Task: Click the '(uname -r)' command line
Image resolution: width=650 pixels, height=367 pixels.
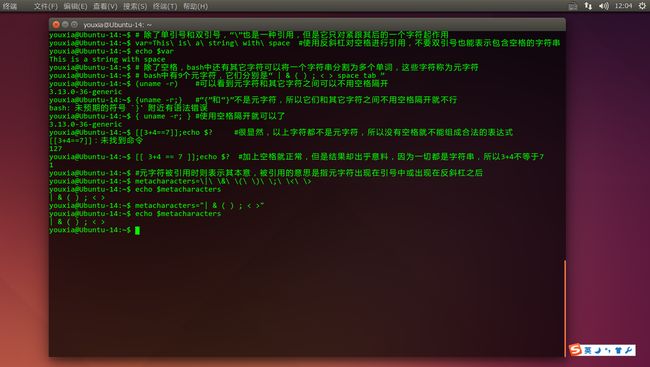Action: [218, 84]
